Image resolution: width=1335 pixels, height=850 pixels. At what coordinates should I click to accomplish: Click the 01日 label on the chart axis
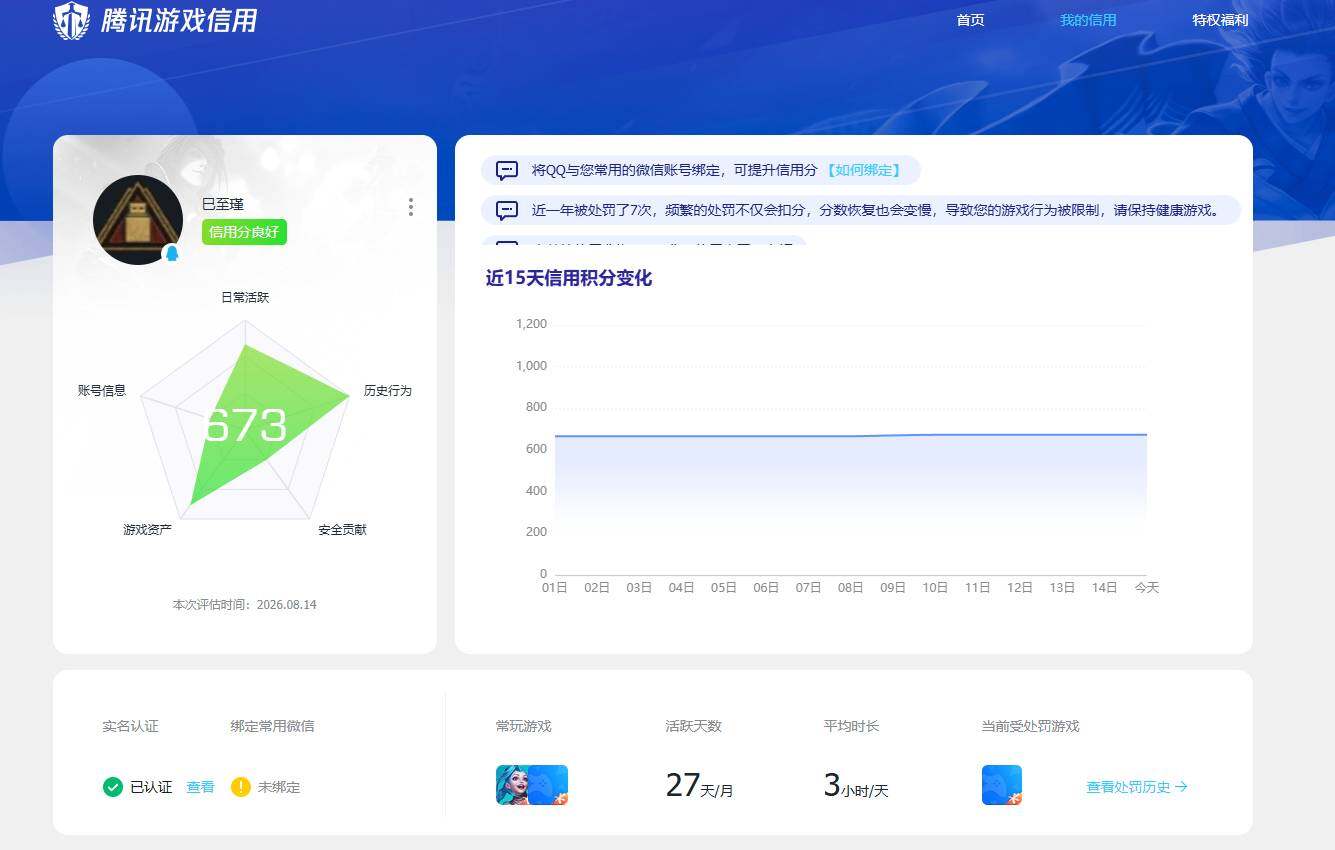coord(555,588)
